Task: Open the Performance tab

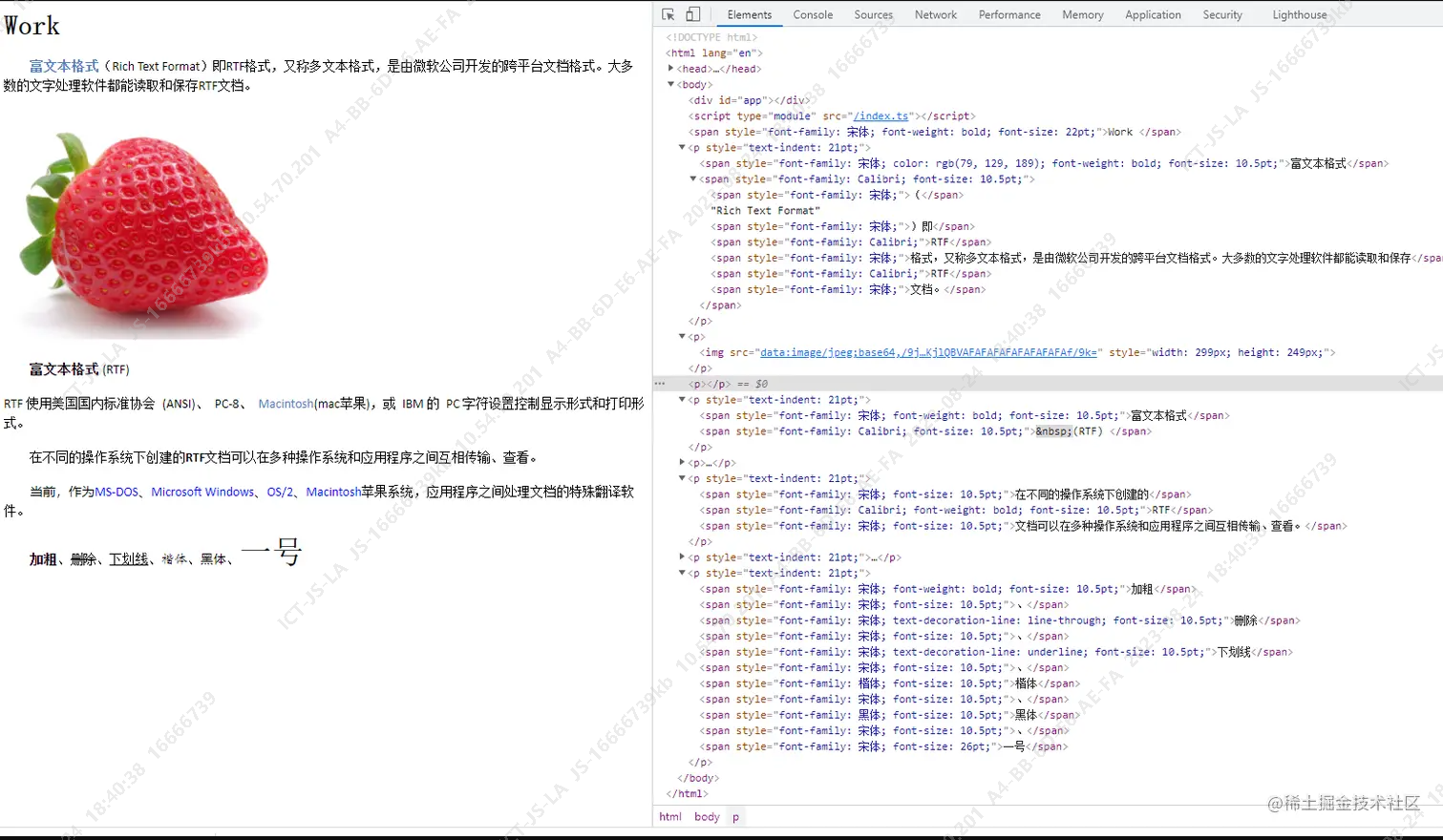Action: (1009, 14)
